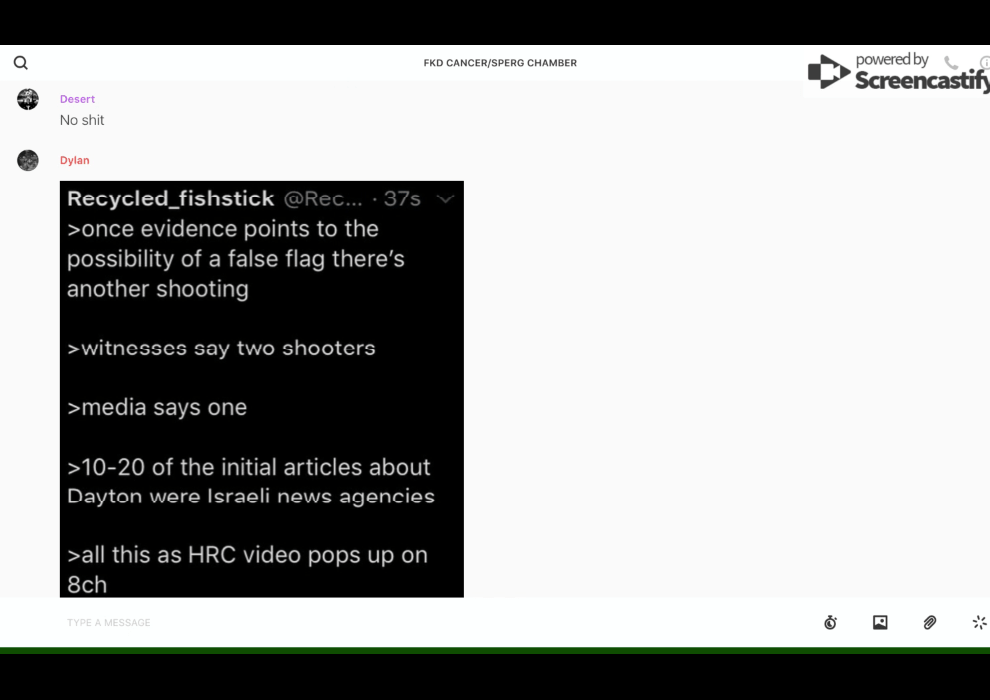Image resolution: width=990 pixels, height=700 pixels.
Task: Click the disappearing message timer icon
Action: pos(830,622)
